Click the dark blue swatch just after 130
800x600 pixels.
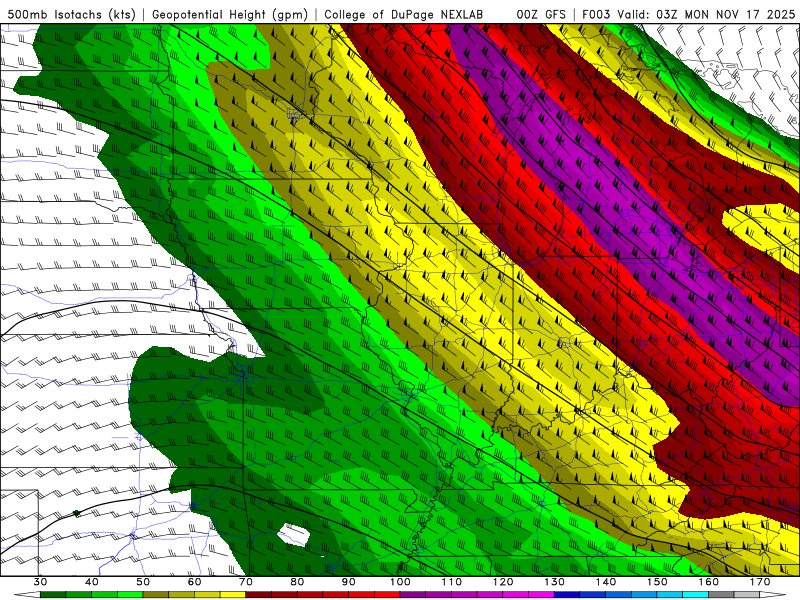pos(567,595)
